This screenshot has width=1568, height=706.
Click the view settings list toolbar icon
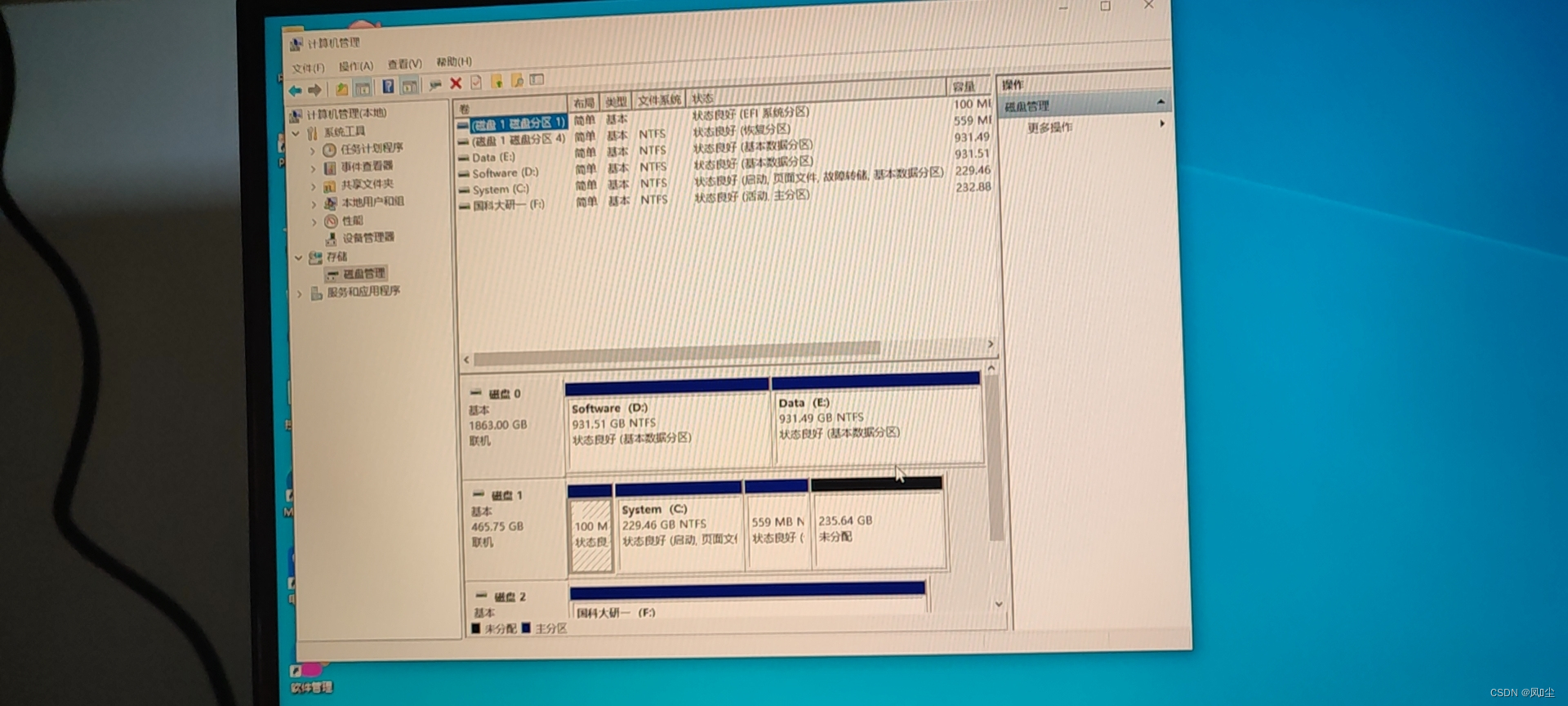[x=537, y=80]
